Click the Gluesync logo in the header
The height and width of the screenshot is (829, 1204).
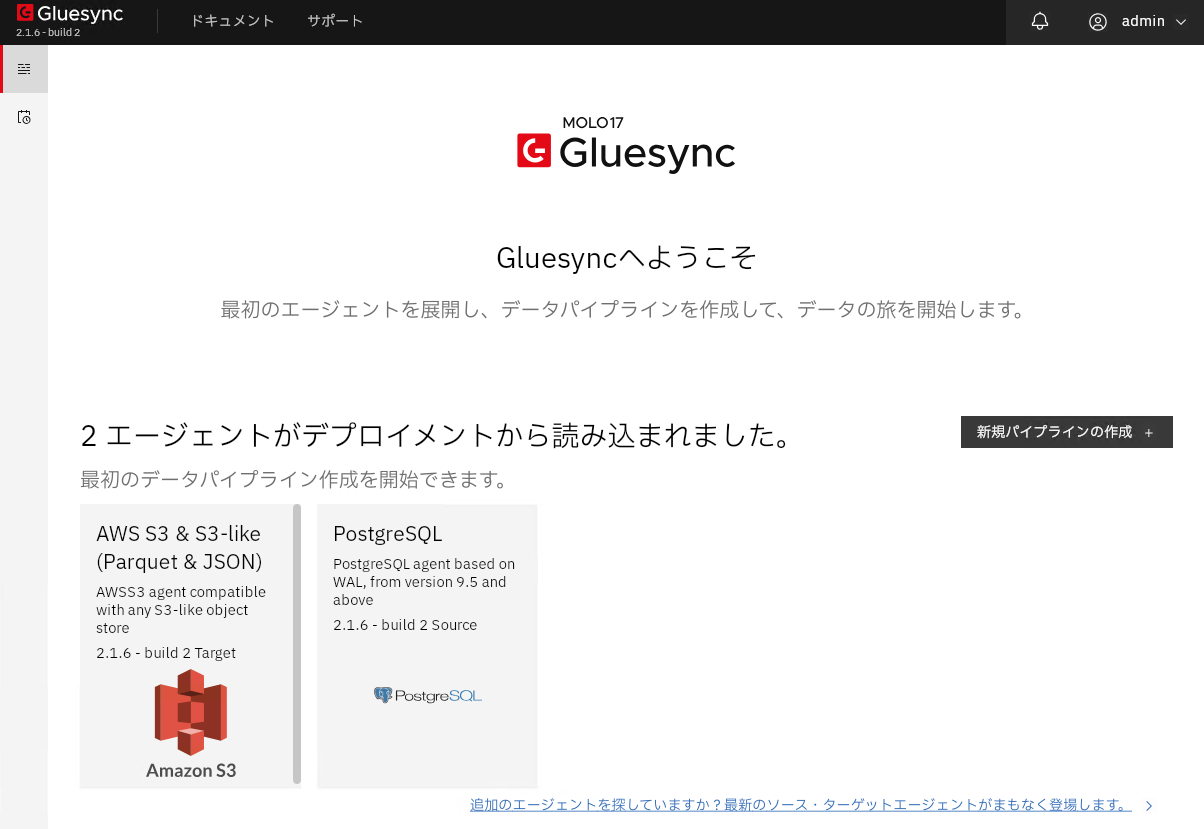click(x=70, y=14)
